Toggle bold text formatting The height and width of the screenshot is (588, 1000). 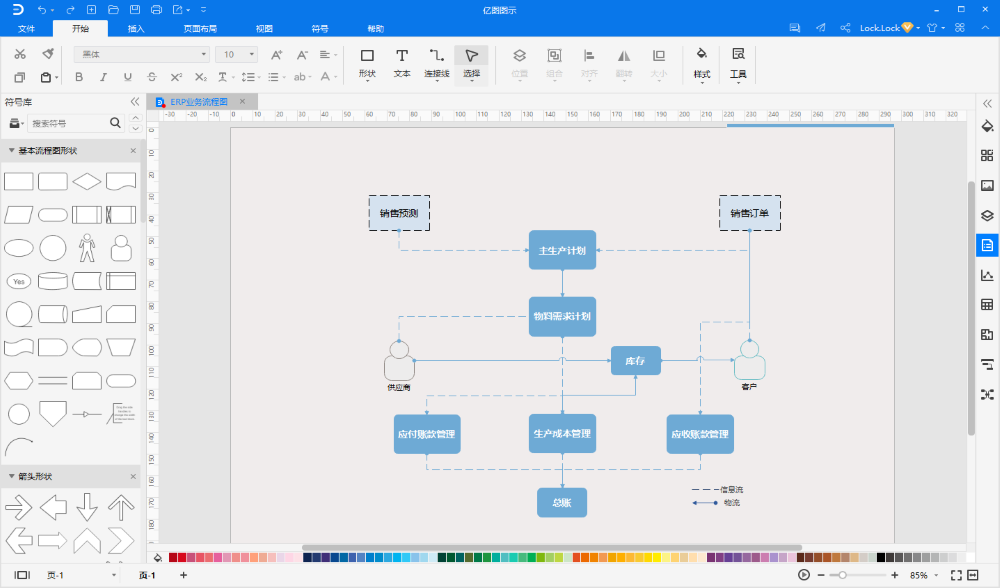point(79,77)
